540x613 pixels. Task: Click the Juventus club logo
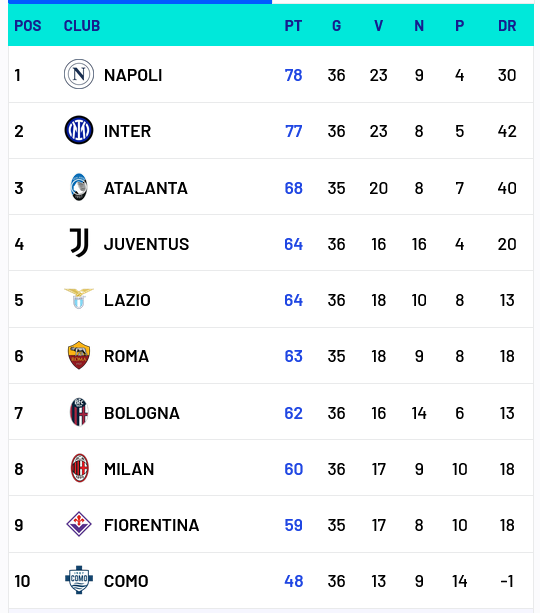(x=79, y=243)
